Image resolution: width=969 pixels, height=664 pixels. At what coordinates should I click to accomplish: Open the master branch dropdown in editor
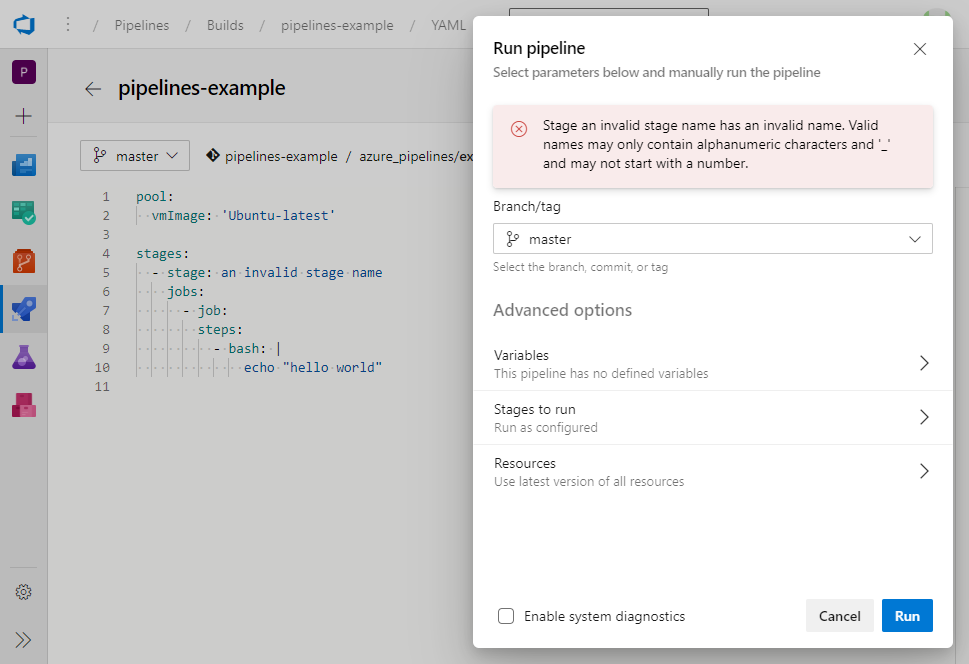(135, 156)
